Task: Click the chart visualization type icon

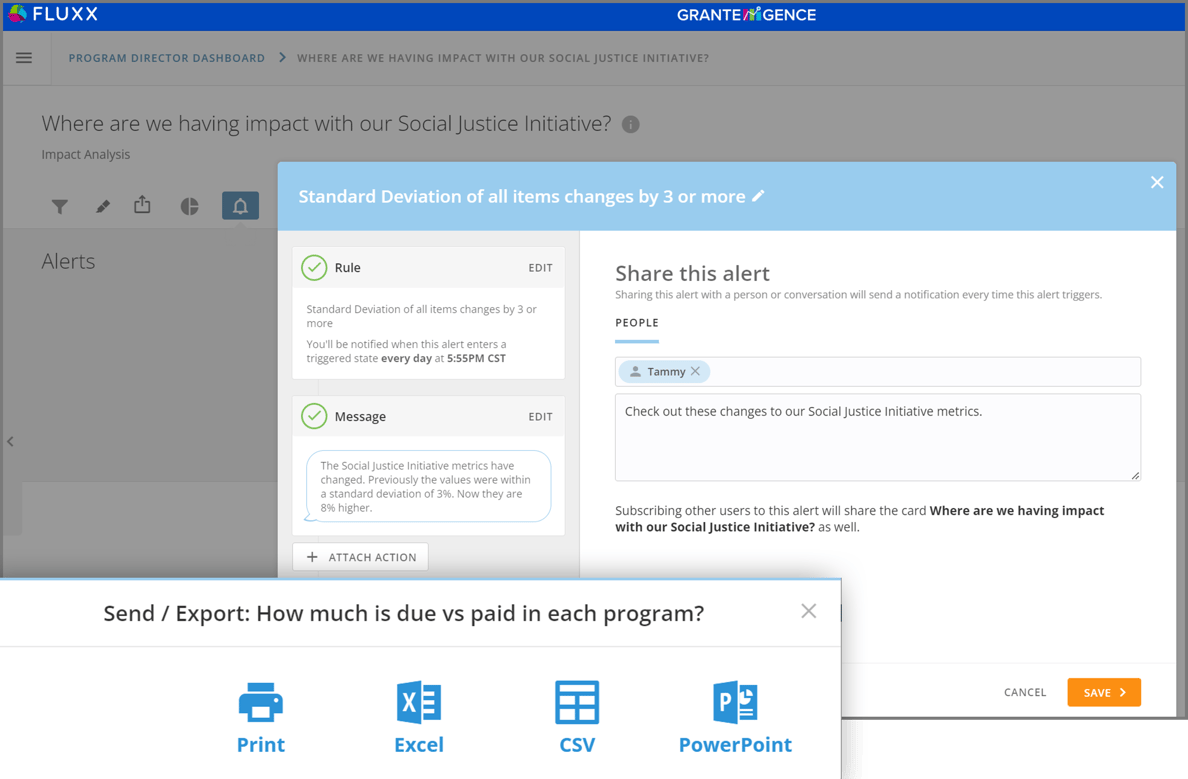Action: click(x=189, y=205)
